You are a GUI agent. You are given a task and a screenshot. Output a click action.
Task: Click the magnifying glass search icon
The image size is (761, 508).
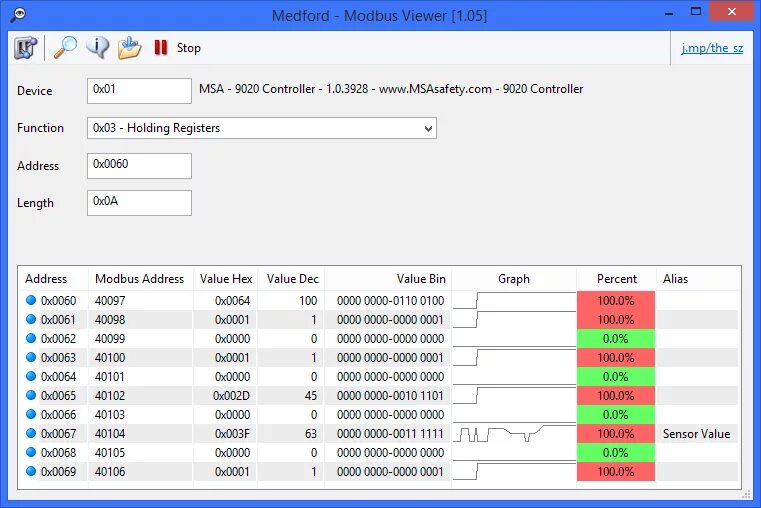pyautogui.click(x=65, y=48)
